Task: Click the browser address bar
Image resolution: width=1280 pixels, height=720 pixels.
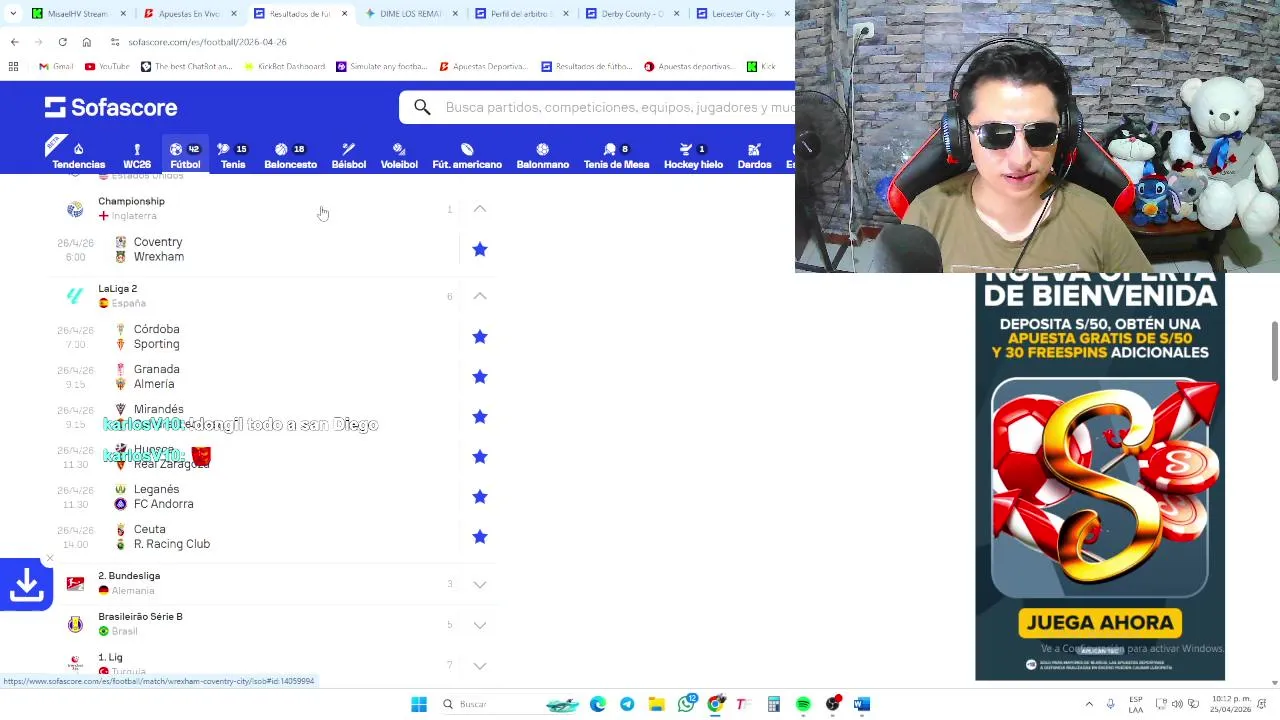Action: coord(450,42)
